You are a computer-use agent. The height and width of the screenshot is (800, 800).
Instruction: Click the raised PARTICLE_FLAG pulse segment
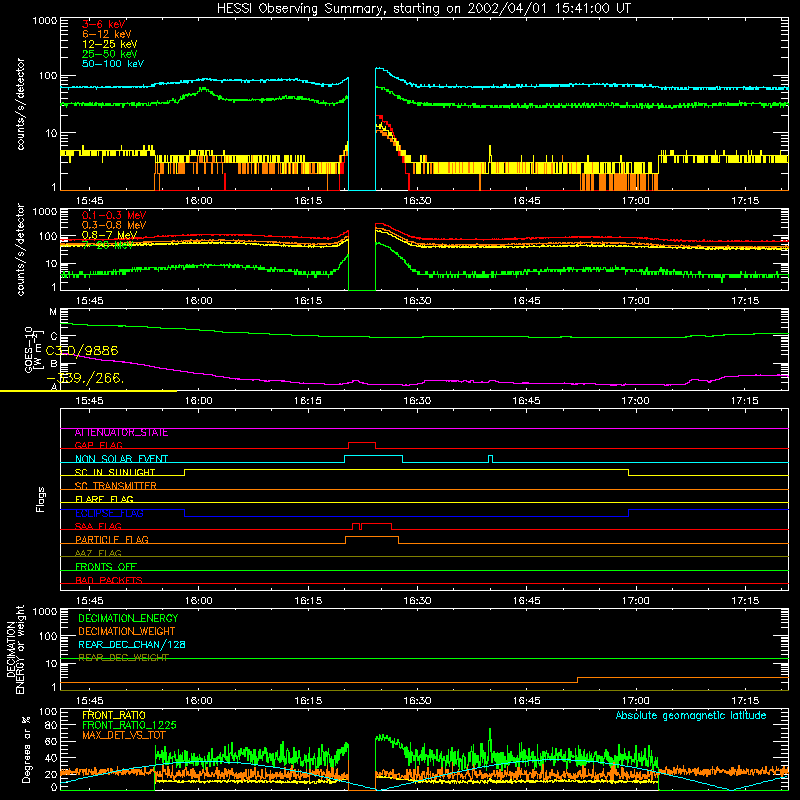coord(372,537)
